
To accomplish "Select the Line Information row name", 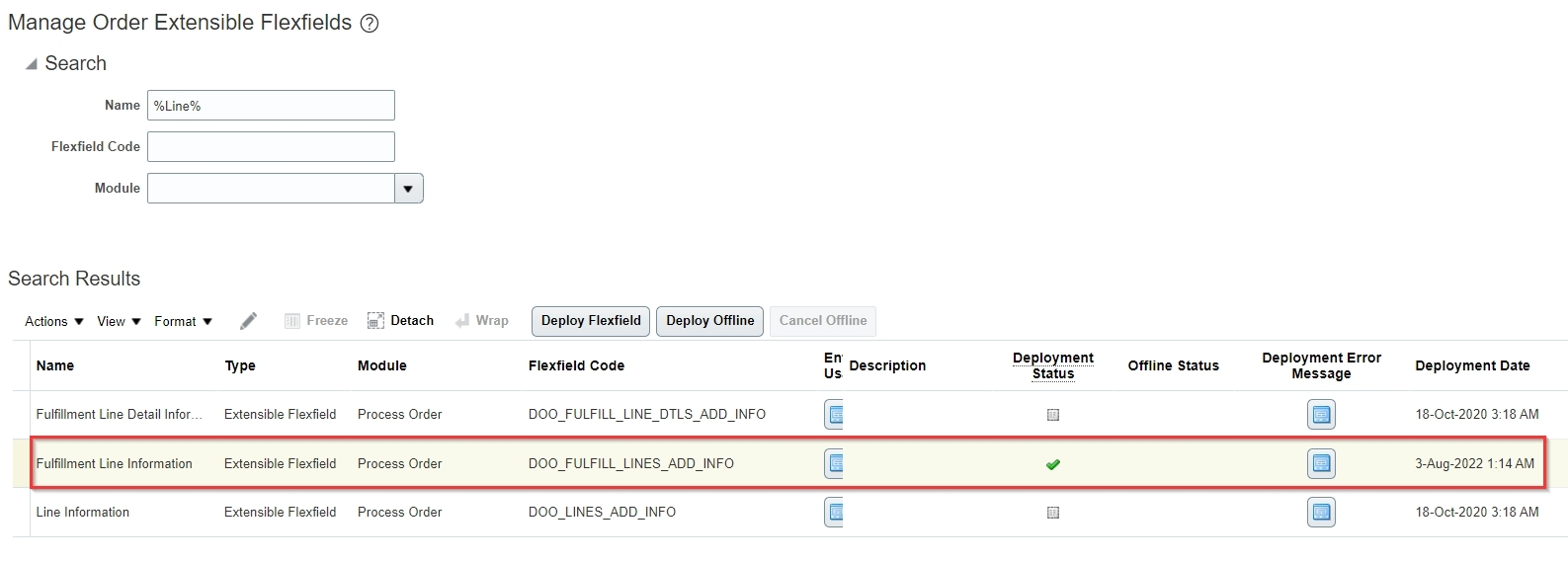I will (x=83, y=513).
